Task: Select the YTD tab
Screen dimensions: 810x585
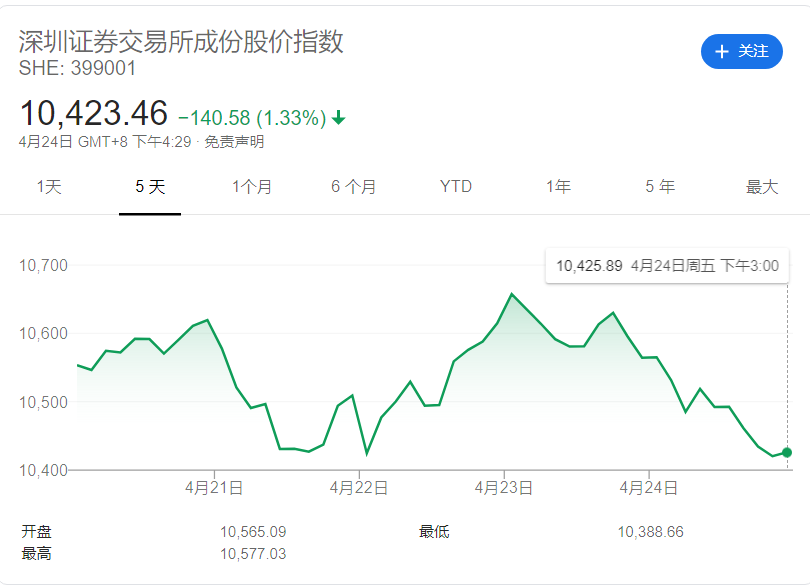Action: point(456,187)
